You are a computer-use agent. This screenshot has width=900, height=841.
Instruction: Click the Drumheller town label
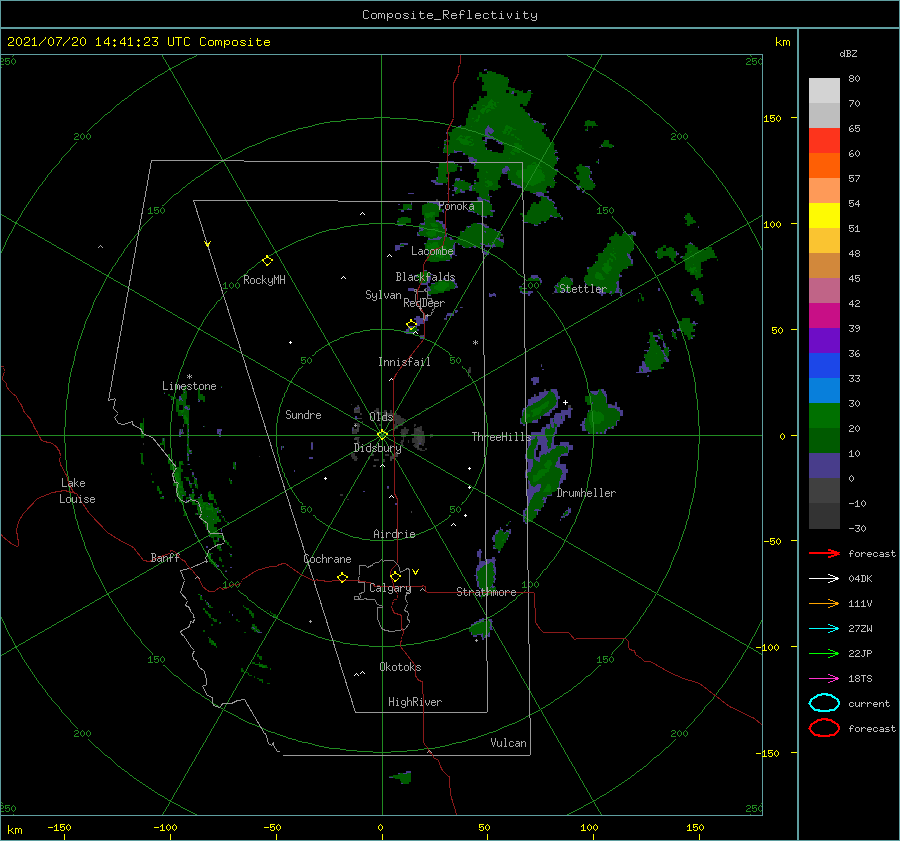click(586, 493)
